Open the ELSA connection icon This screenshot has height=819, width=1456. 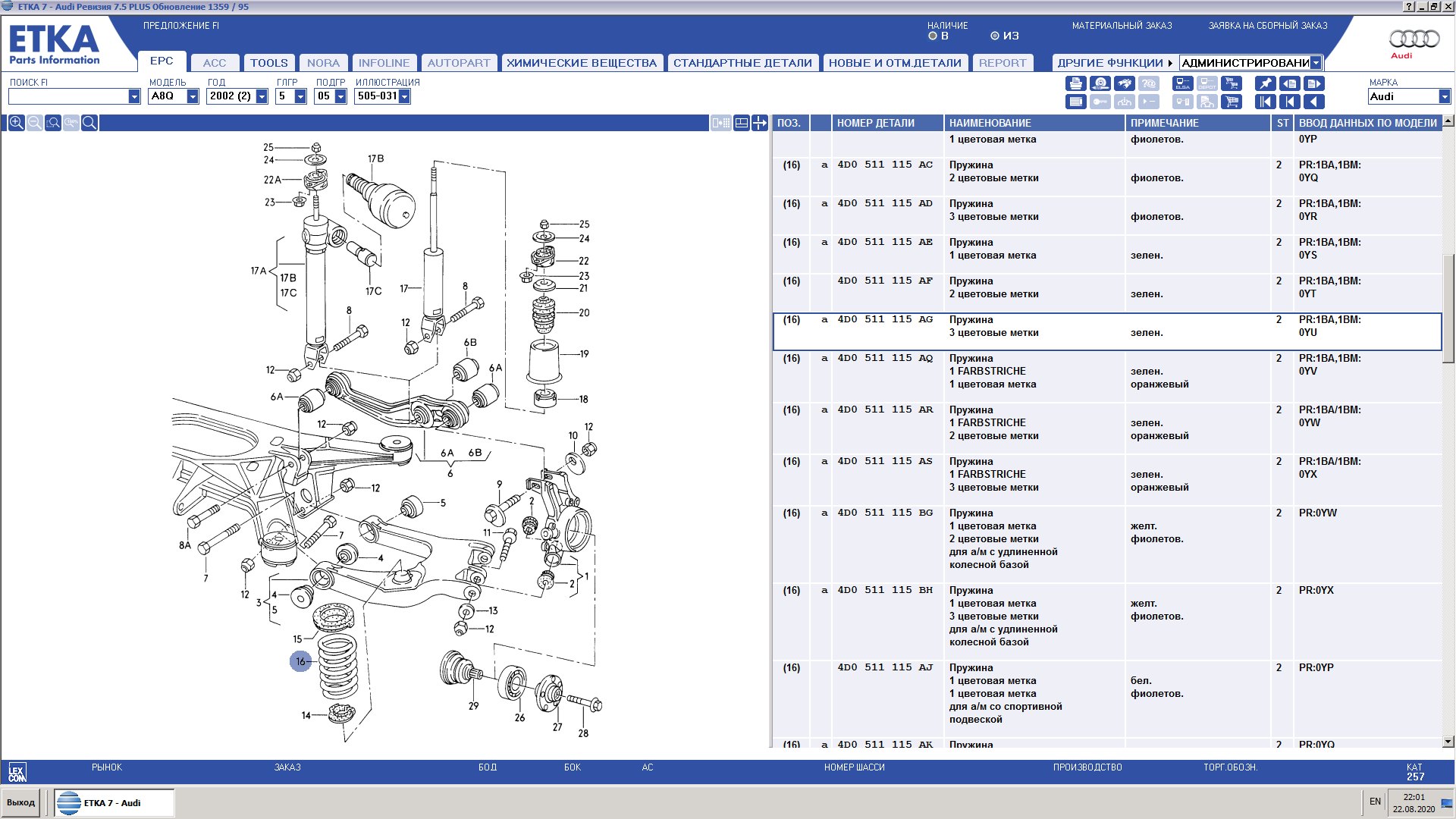click(1183, 83)
